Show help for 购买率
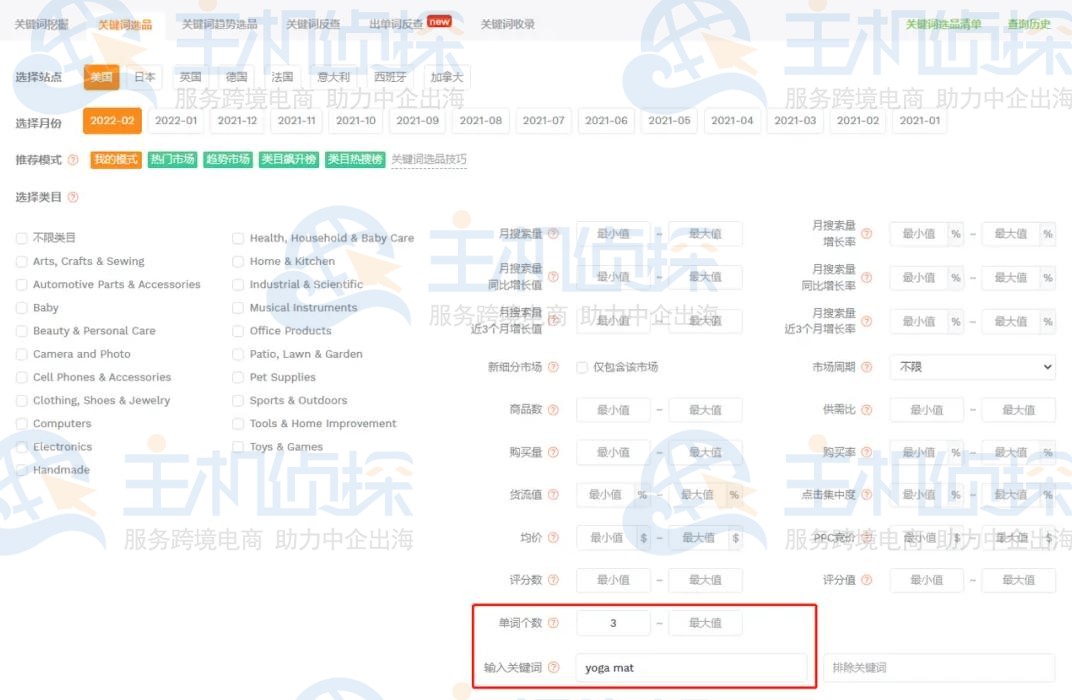The width and height of the screenshot is (1072, 700). 867,452
